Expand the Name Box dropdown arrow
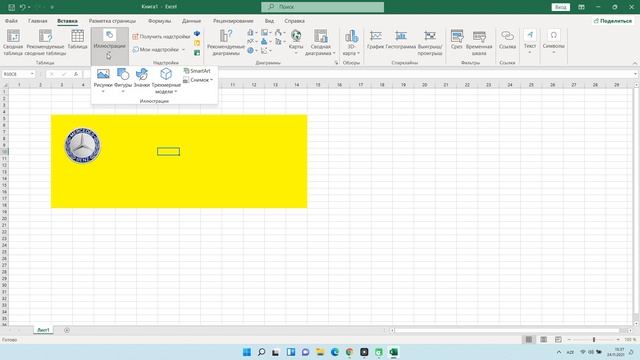Viewport: 640px width, 360px height. tap(32, 74)
